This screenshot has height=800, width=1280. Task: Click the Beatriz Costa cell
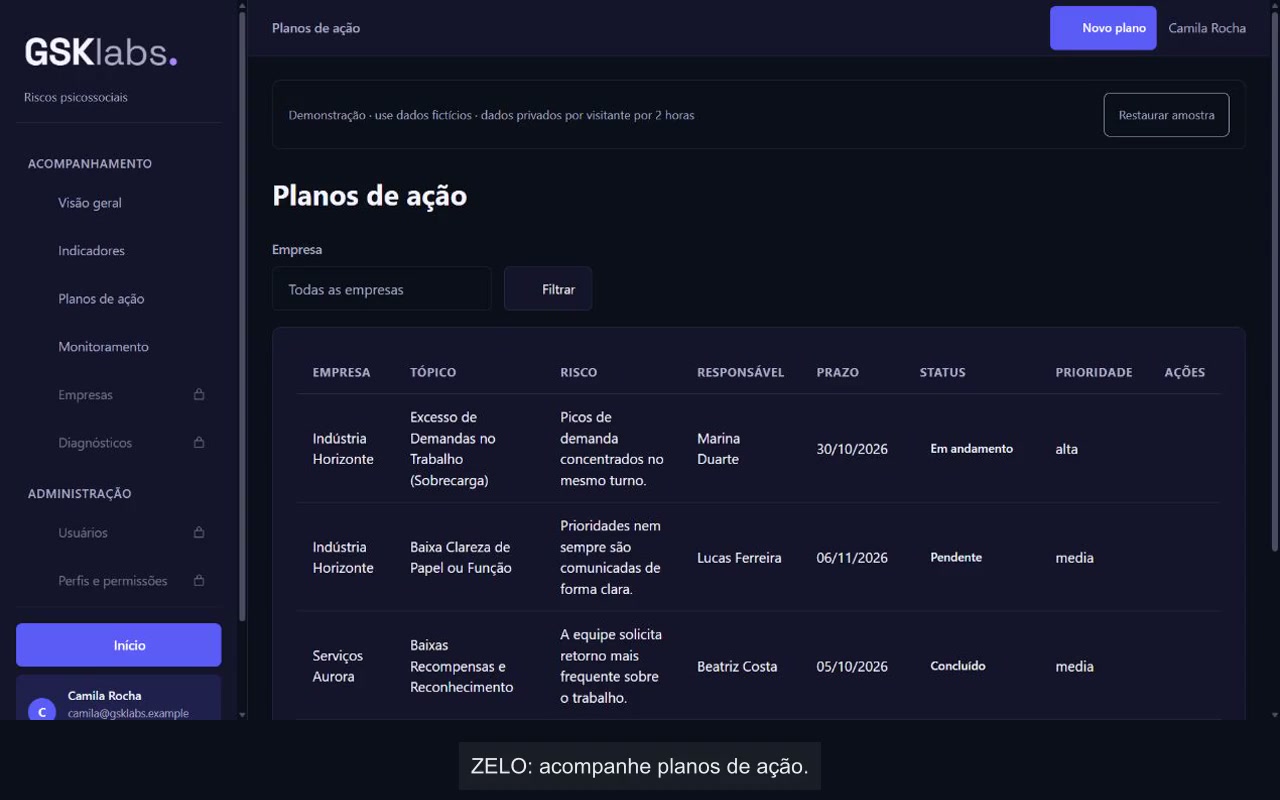tap(737, 667)
